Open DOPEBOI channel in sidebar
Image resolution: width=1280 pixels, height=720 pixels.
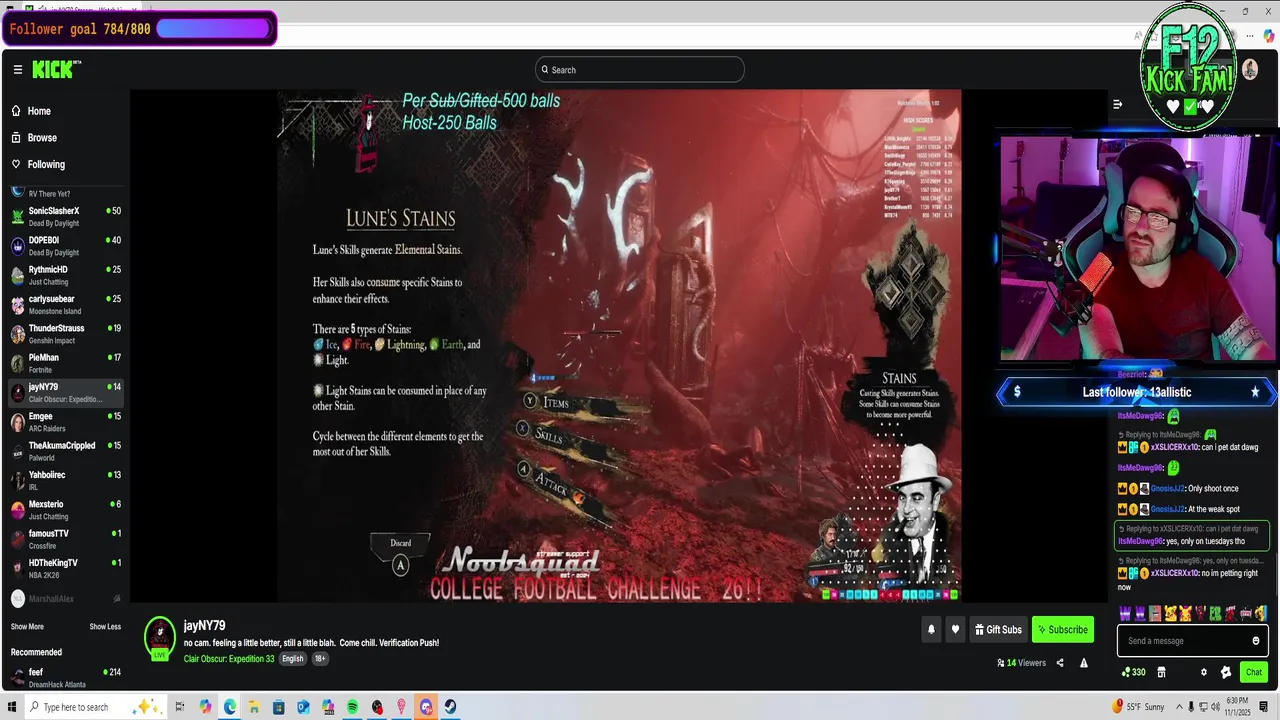[65, 246]
